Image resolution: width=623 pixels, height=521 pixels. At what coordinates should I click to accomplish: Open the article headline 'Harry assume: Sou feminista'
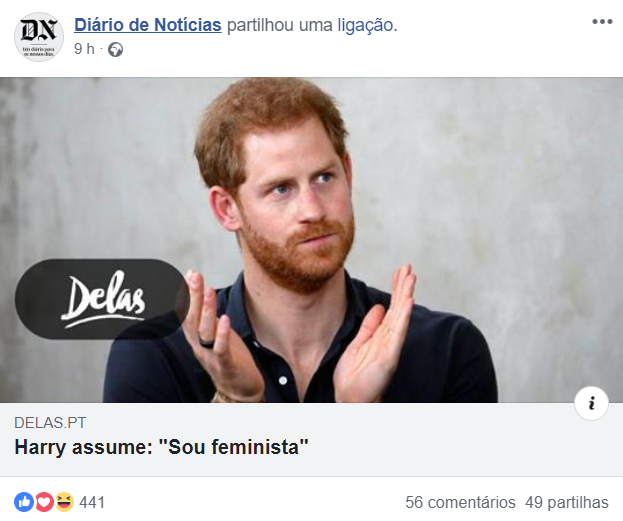[x=161, y=447]
